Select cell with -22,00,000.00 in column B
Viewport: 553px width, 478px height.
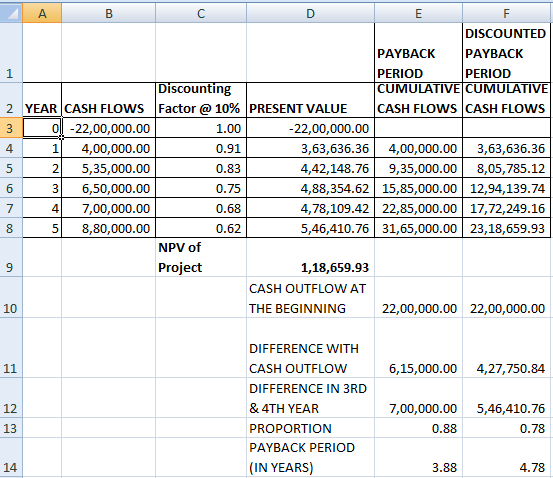(109, 128)
